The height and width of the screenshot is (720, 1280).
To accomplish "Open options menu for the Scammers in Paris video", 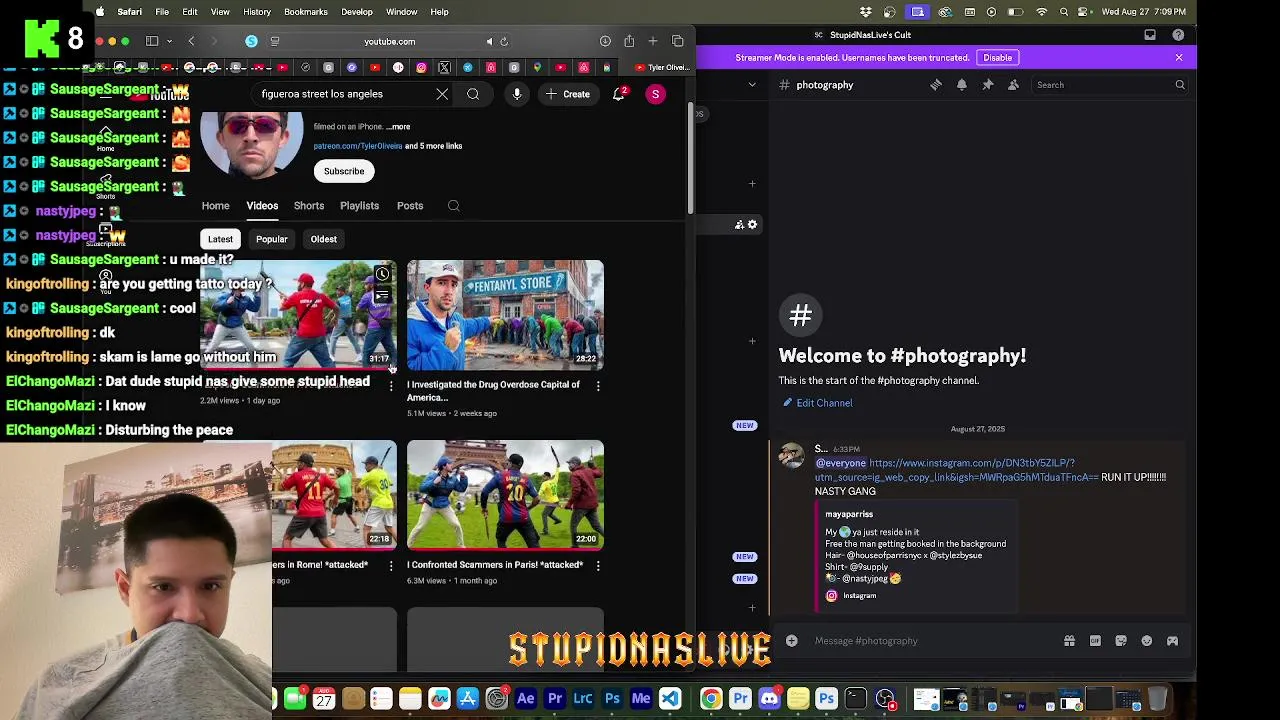I will tap(598, 566).
